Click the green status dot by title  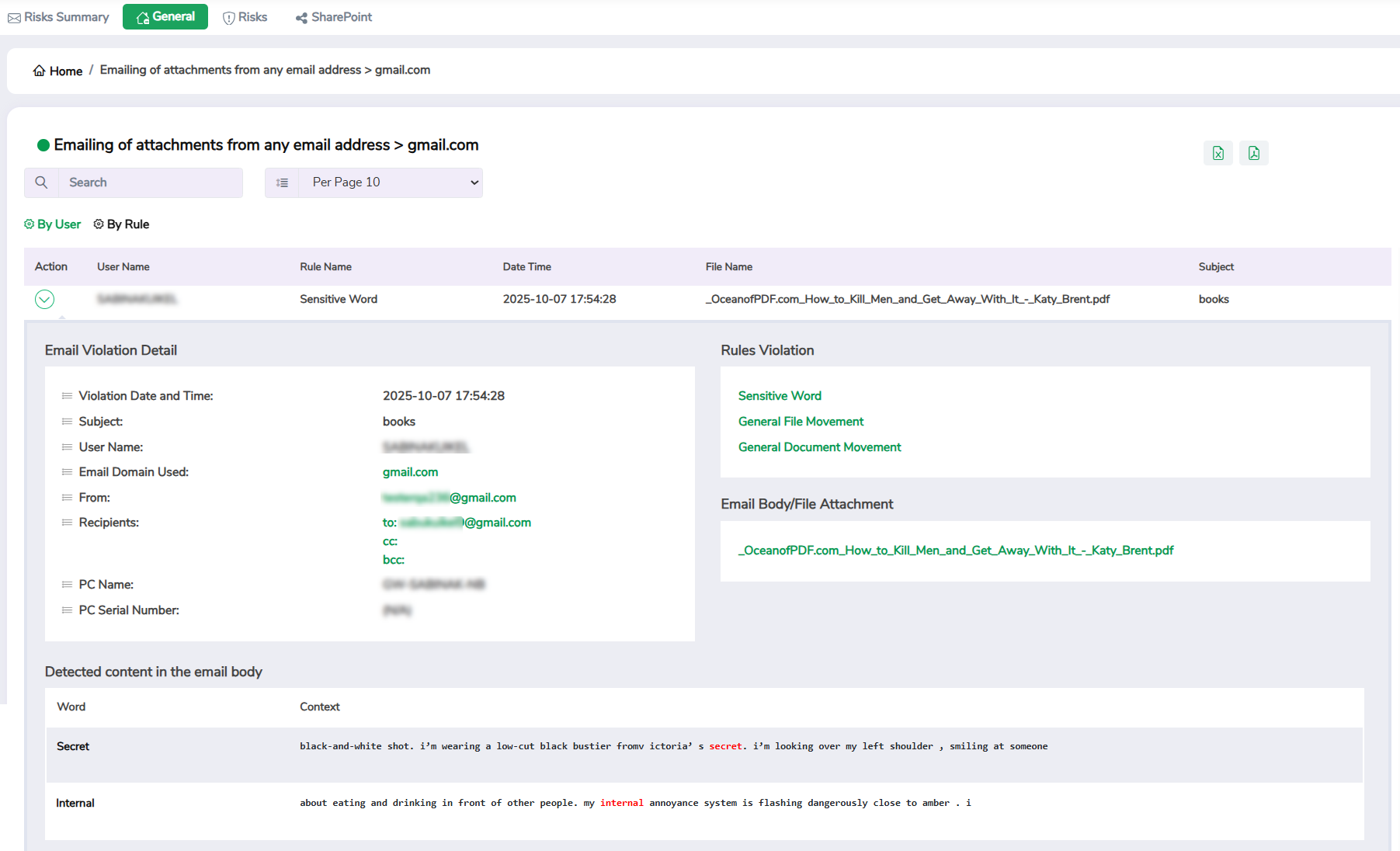pos(43,145)
